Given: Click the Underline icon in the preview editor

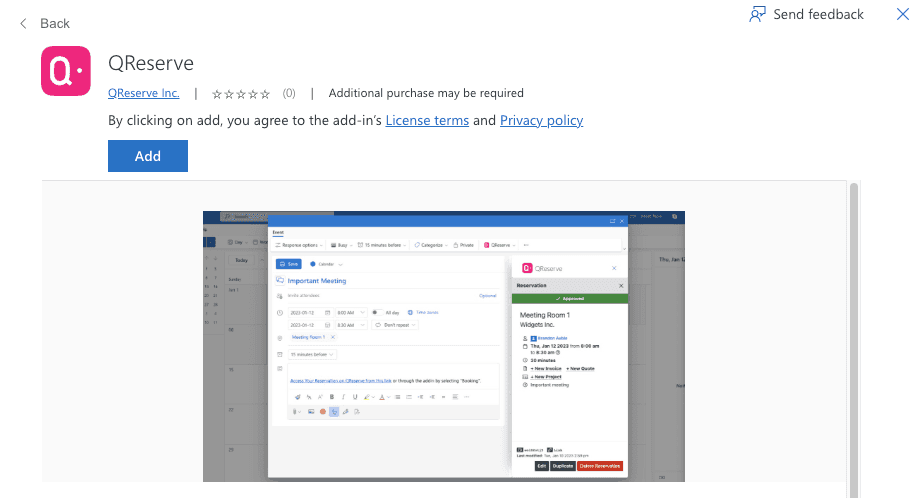Looking at the screenshot, I should pos(354,397).
